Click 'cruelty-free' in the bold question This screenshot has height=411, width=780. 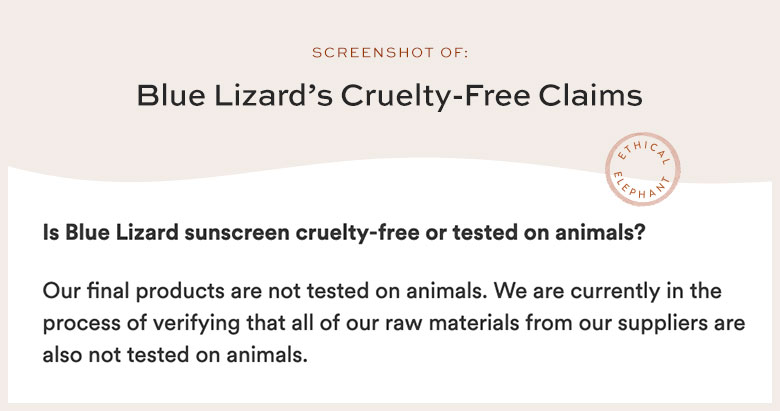tap(357, 232)
